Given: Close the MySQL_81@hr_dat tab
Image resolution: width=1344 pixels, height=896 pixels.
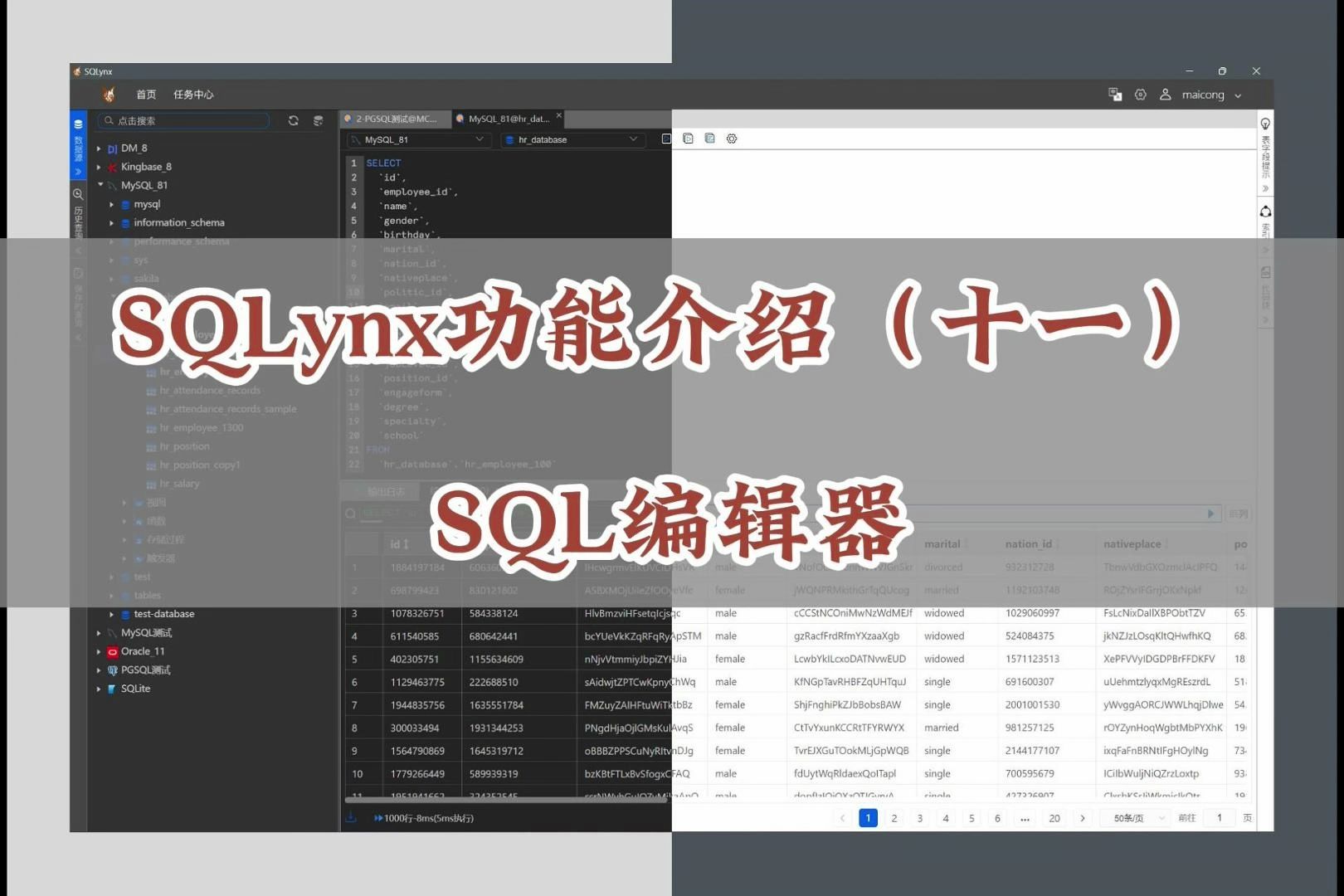Looking at the screenshot, I should tap(559, 115).
